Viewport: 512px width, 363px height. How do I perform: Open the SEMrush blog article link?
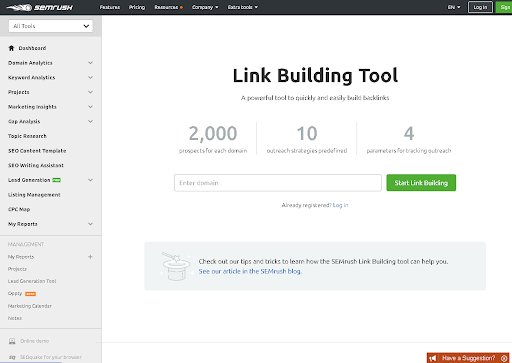coord(250,271)
